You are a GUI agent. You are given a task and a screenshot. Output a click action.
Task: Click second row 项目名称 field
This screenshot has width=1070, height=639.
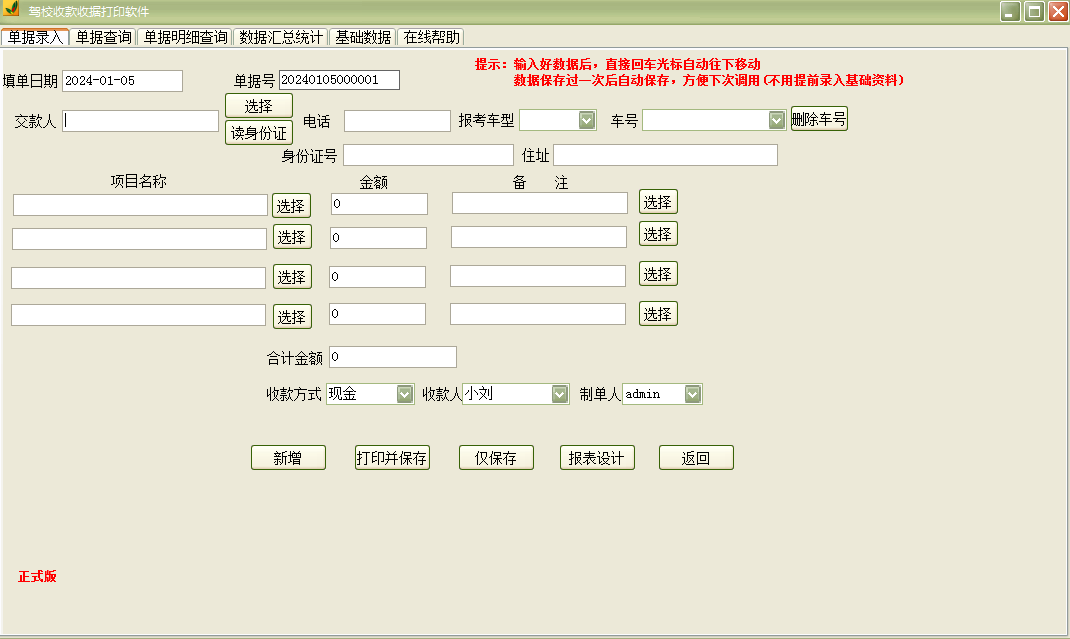(x=139, y=239)
